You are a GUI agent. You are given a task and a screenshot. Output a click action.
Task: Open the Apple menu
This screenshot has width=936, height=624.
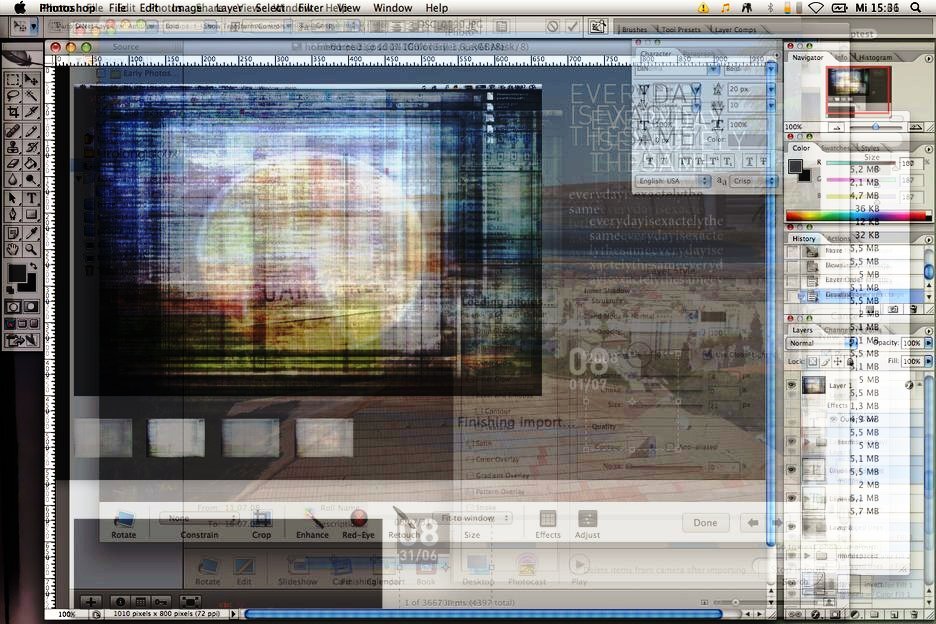click(x=20, y=8)
